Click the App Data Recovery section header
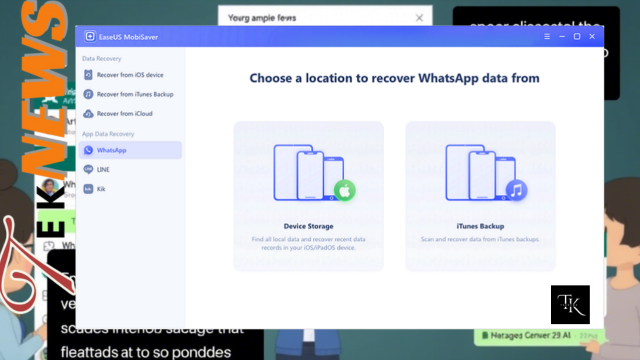 108,134
